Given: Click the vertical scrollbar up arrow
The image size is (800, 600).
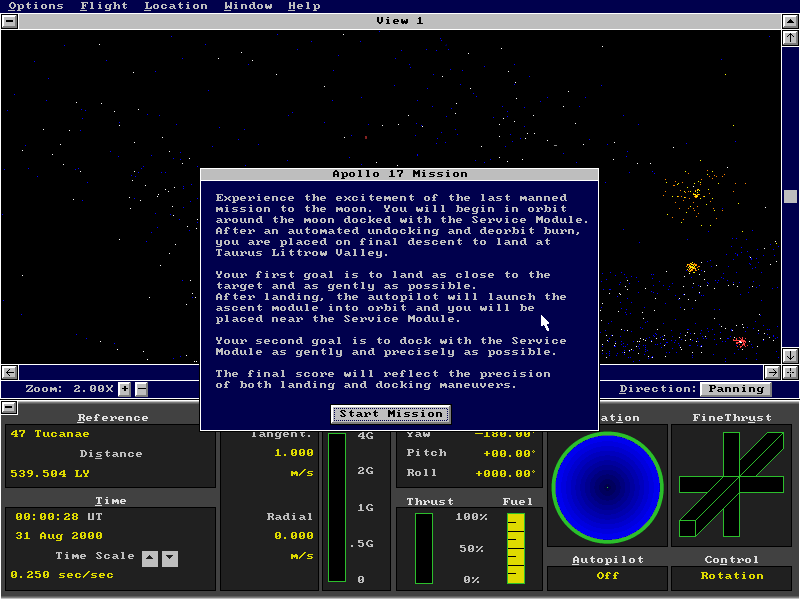Looking at the screenshot, I should [x=790, y=37].
